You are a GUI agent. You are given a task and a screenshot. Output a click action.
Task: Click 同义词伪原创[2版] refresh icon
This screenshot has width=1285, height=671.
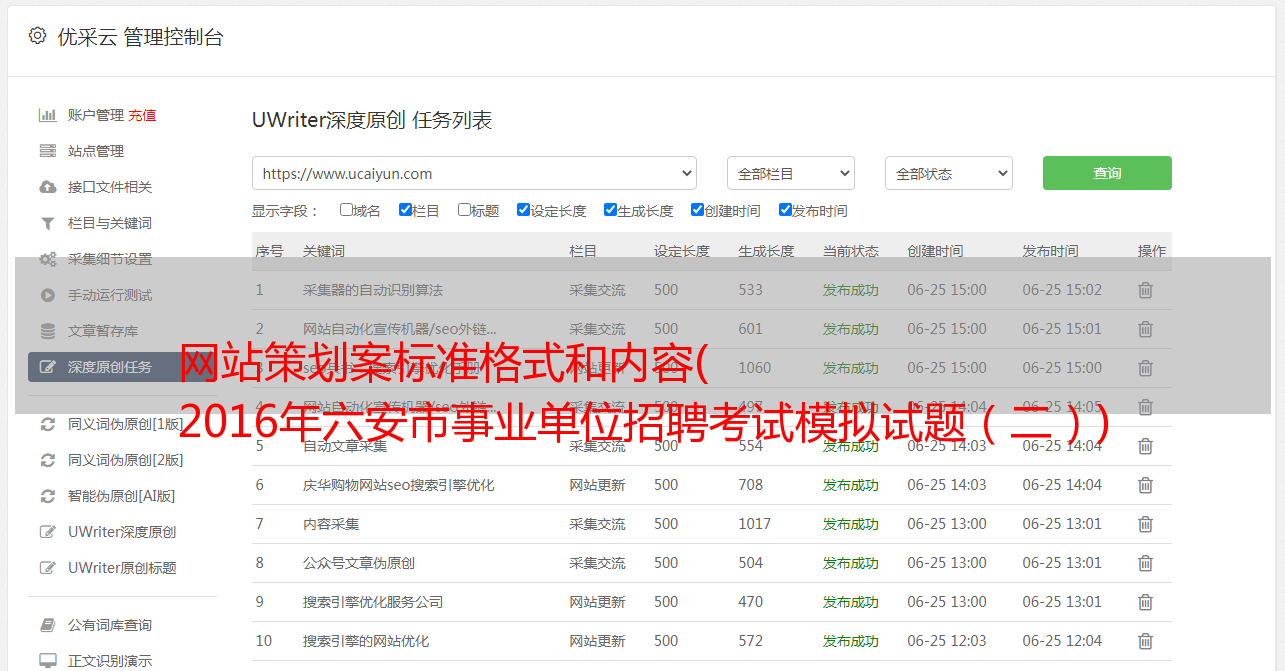(x=47, y=460)
